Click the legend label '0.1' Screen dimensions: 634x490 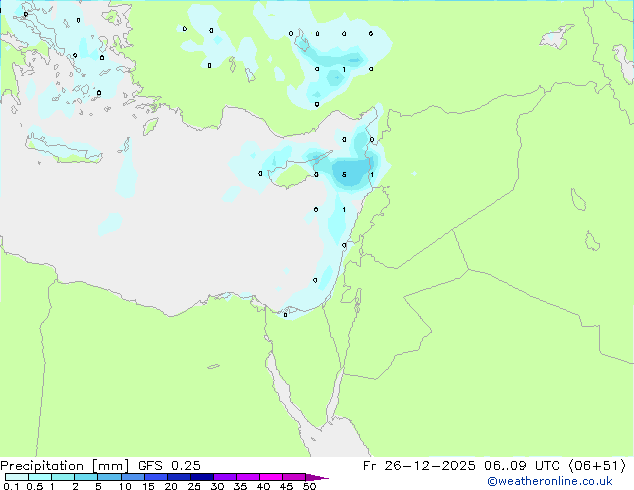pyautogui.click(x=11, y=486)
